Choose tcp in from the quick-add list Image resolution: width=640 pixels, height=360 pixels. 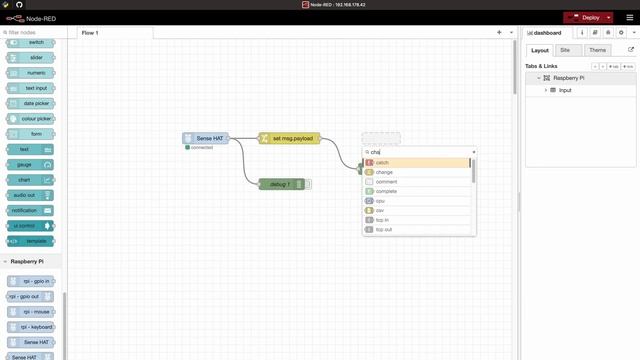click(x=417, y=220)
